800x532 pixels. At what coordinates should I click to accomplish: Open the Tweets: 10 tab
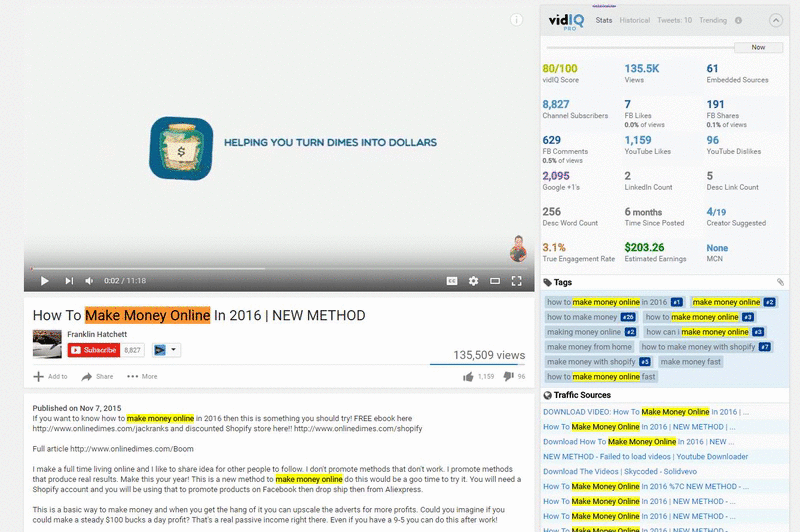(x=674, y=20)
